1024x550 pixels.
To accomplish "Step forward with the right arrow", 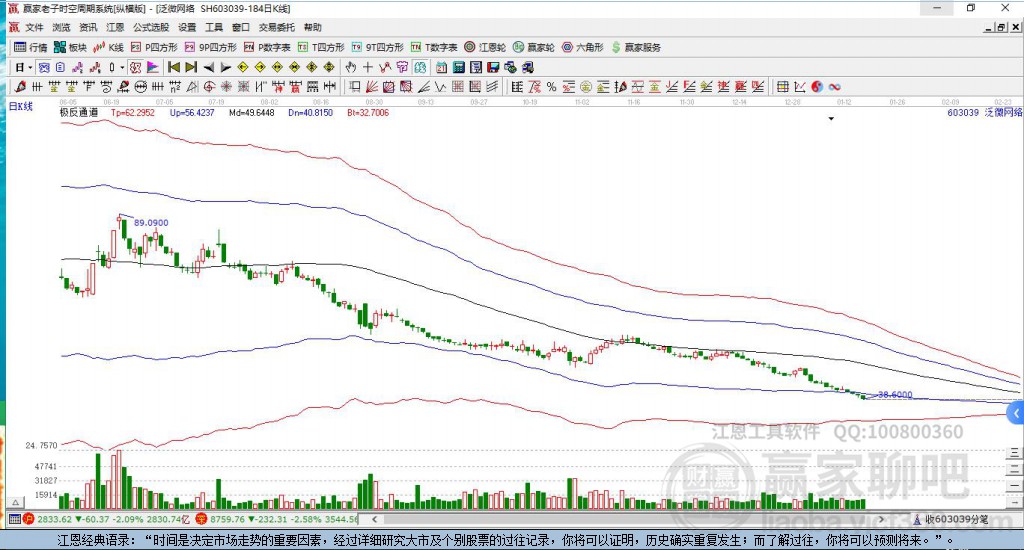I will [224, 67].
